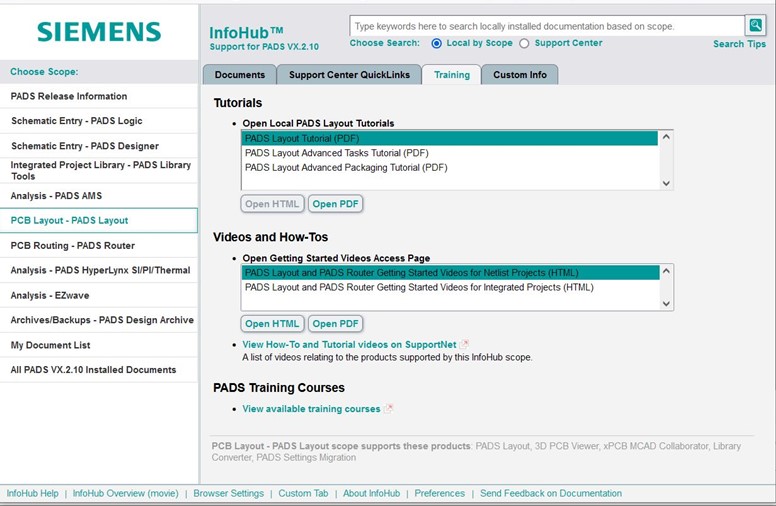
Task: Open the Search Tips link
Action: point(739,44)
